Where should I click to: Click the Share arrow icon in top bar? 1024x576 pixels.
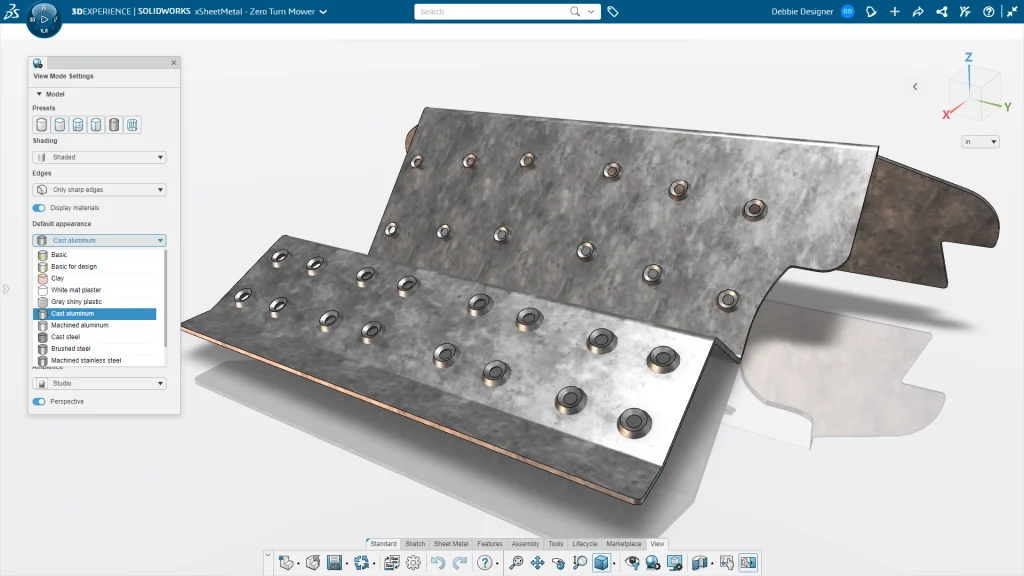918,12
